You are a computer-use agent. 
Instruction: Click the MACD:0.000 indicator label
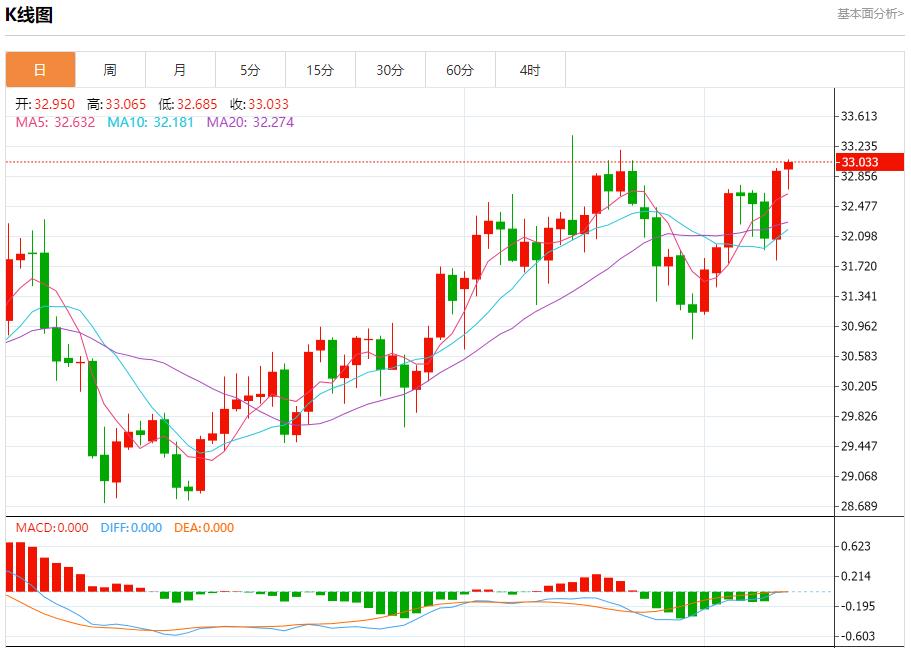coord(51,528)
